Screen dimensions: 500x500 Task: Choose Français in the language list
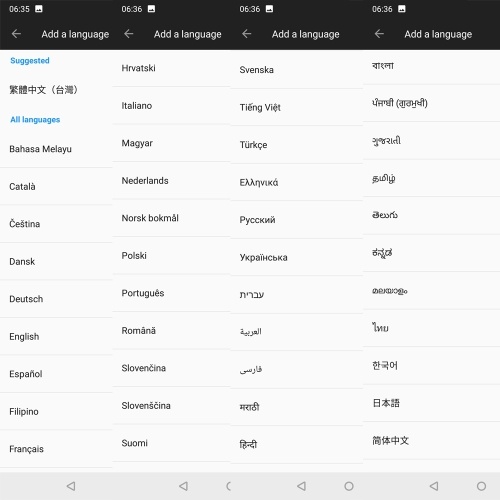56,449
